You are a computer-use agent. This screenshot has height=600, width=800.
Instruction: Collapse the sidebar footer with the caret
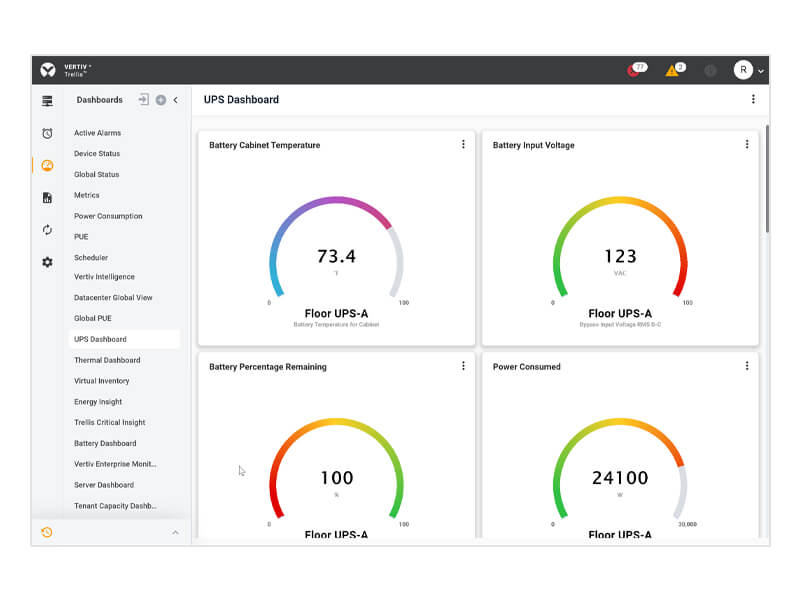pos(177,533)
